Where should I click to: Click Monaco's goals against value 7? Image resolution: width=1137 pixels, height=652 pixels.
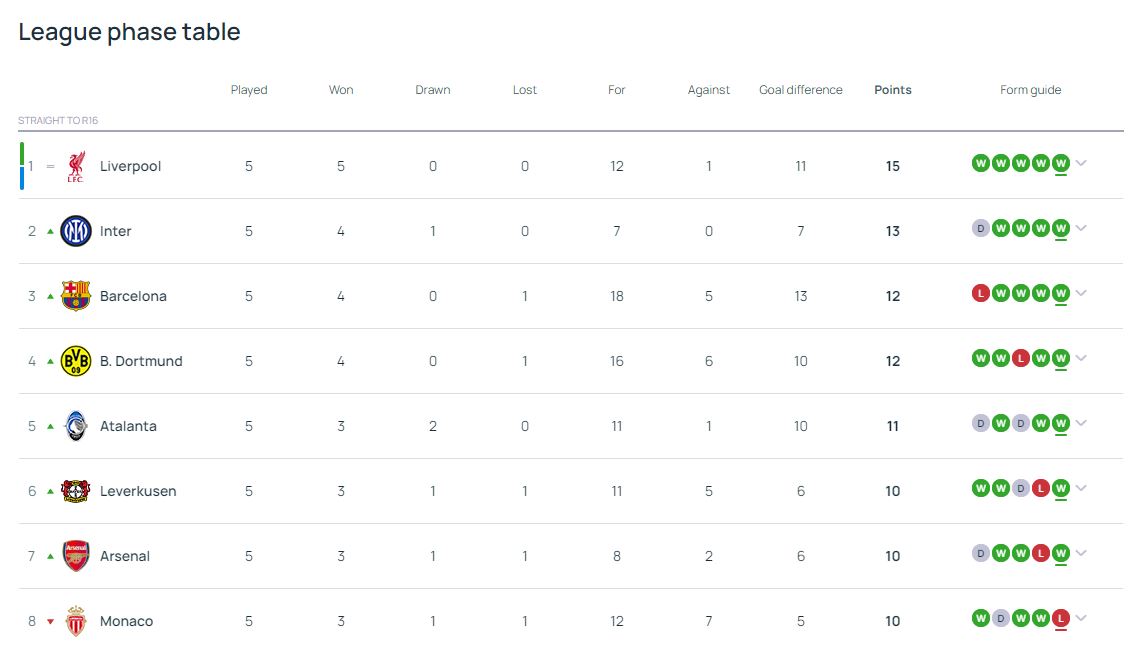click(x=708, y=621)
